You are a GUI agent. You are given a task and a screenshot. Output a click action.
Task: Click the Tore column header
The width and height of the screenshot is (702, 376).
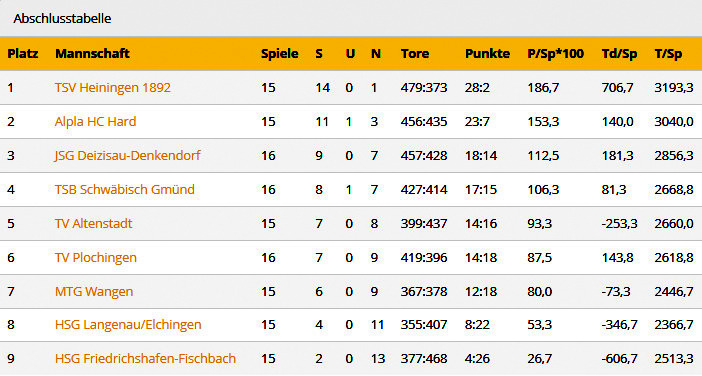[415, 54]
